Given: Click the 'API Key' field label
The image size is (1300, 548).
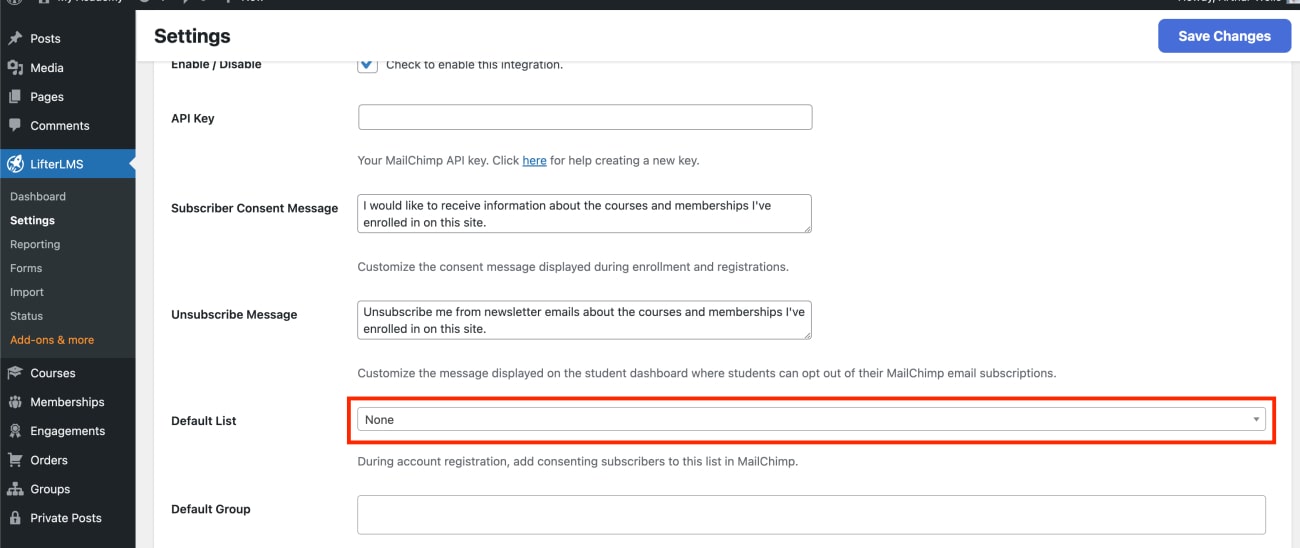Looking at the screenshot, I should [193, 119].
